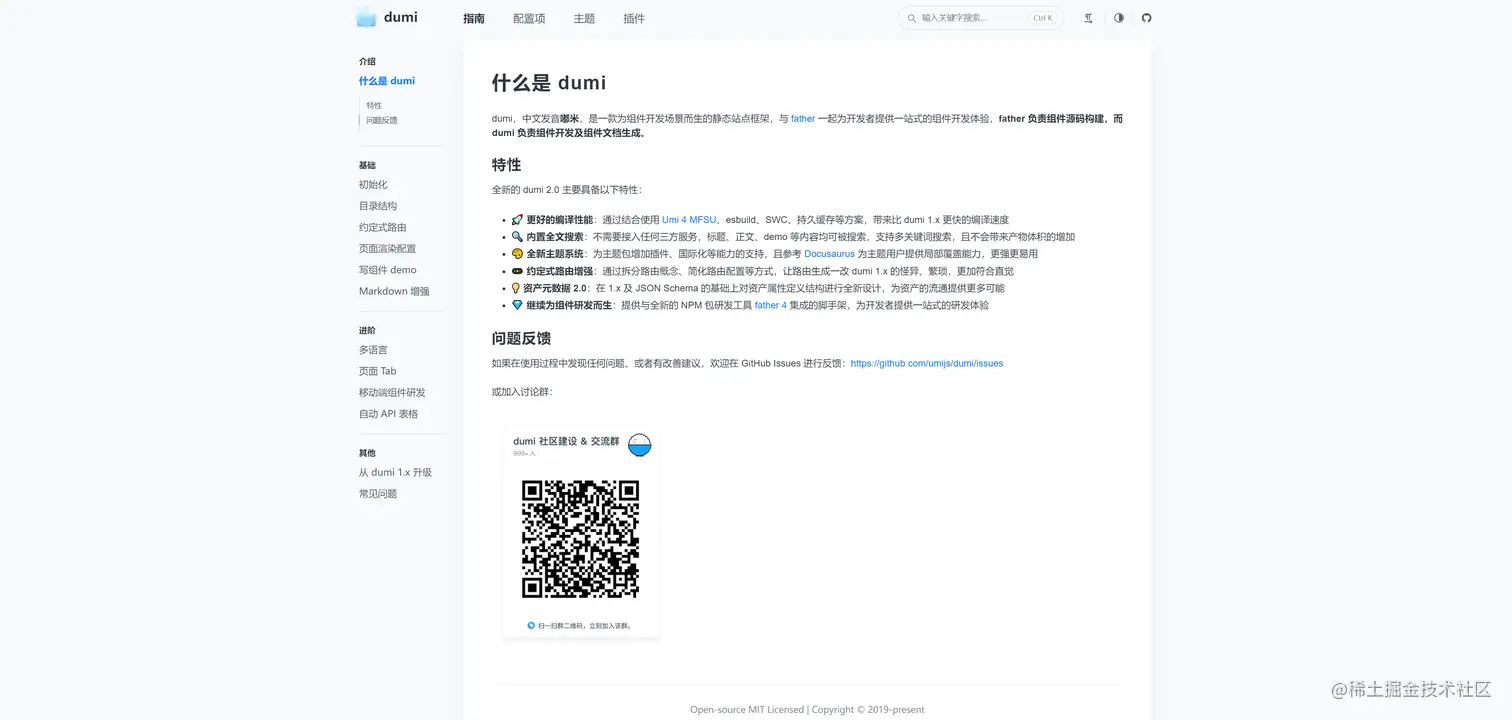Click the Open-source MIT Licensed footer text

click(747, 710)
